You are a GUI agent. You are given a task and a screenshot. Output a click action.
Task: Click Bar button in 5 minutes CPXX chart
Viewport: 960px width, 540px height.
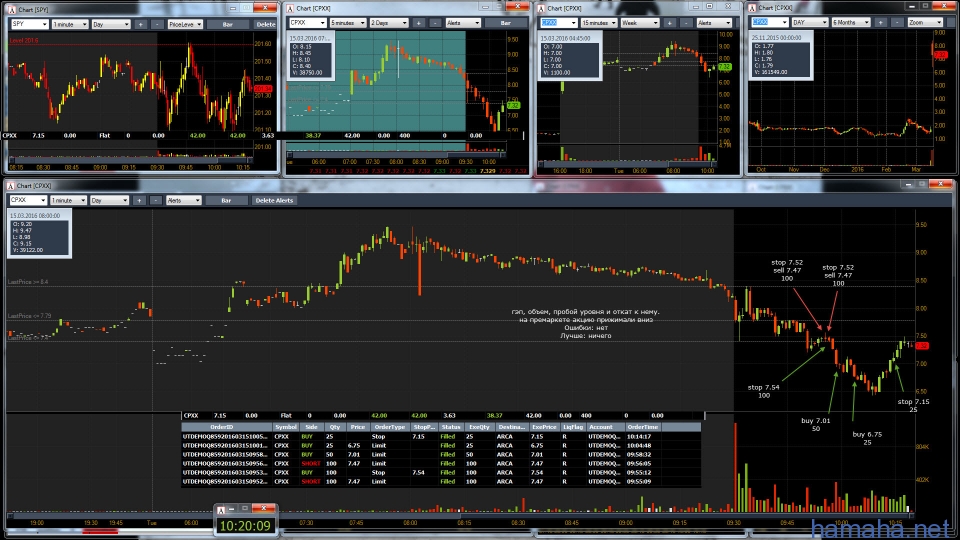point(506,23)
